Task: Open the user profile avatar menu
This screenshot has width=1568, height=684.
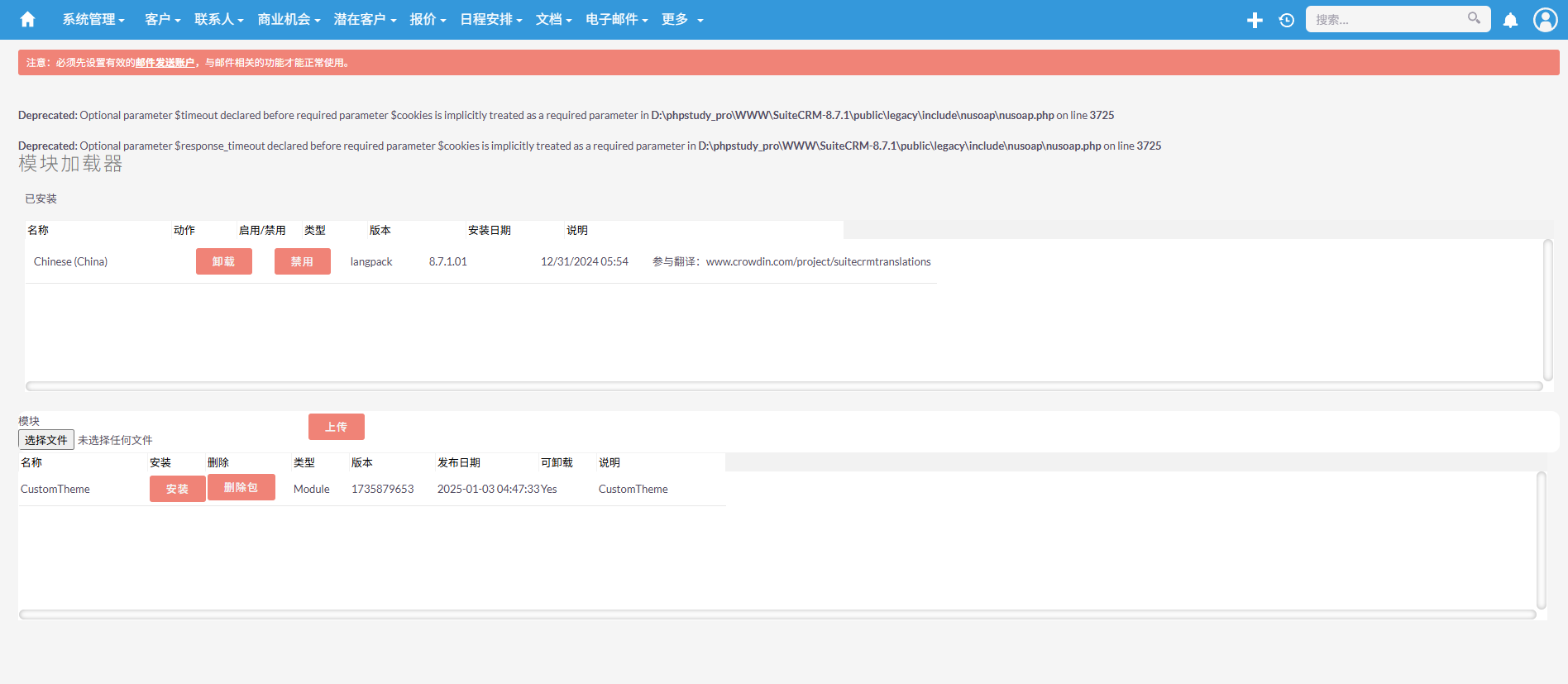Action: coord(1545,19)
